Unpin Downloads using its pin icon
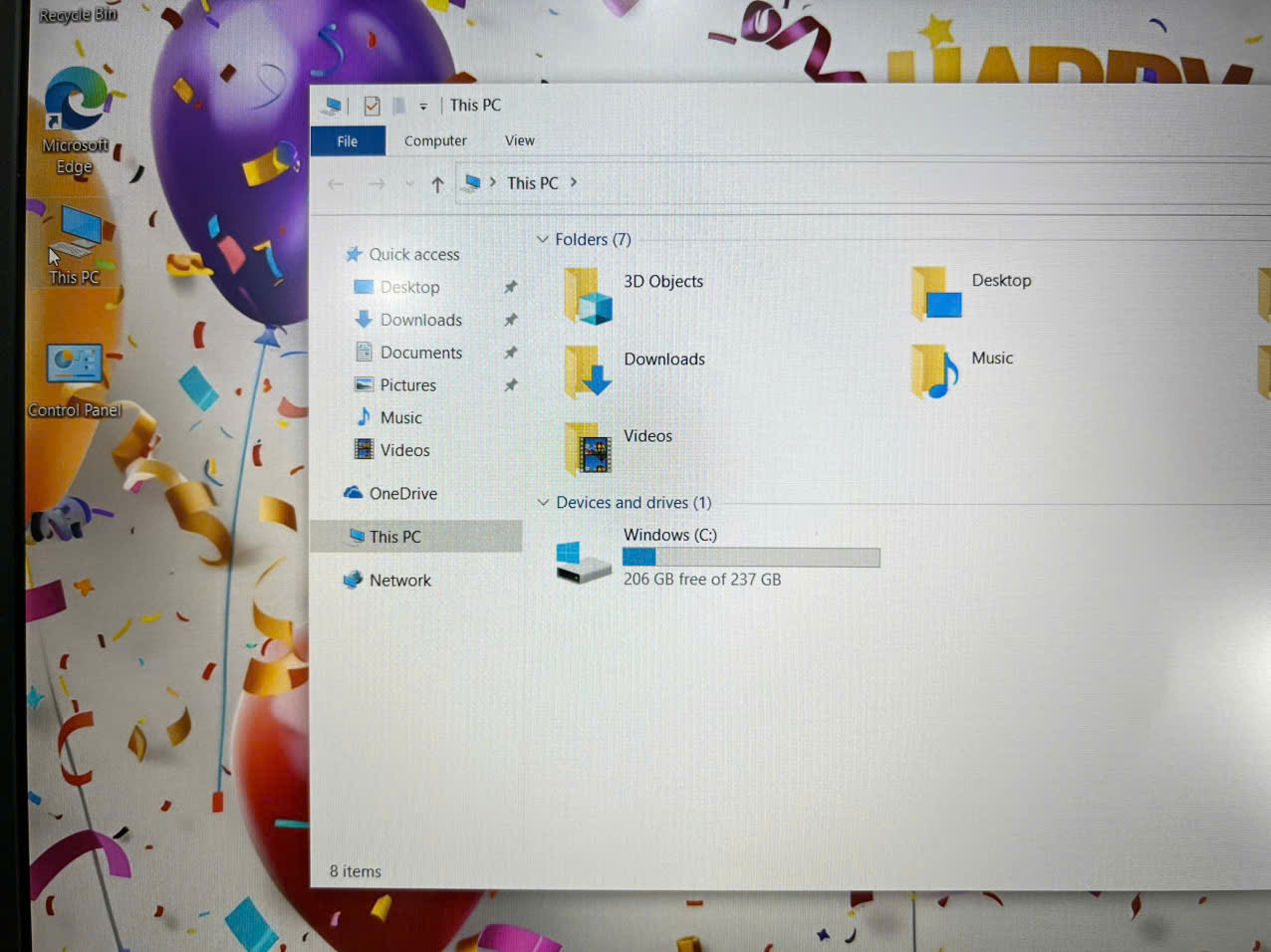 [x=511, y=320]
